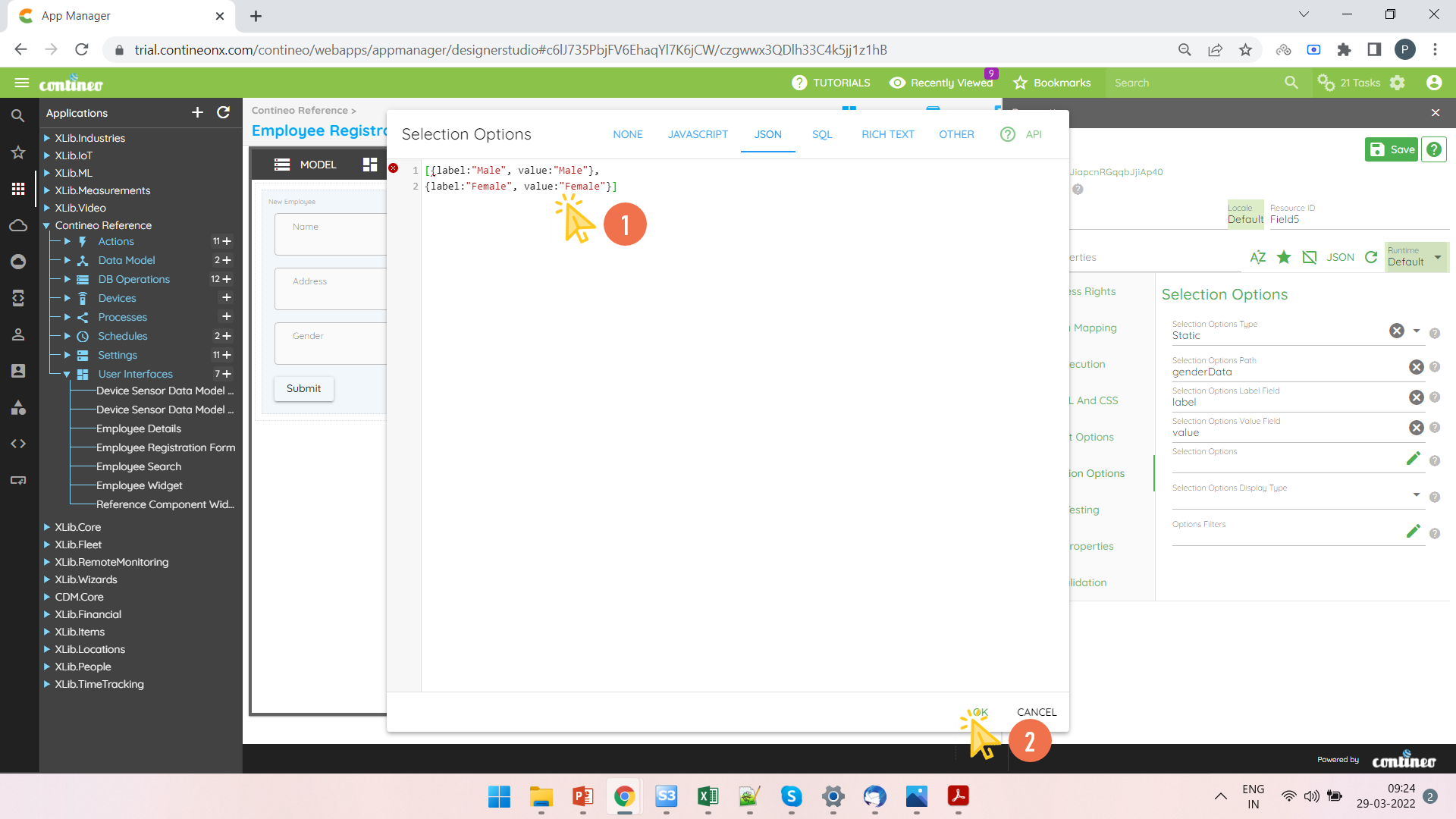Click the refresh icon beside JSON in properties
Viewport: 1456px width, 819px height.
[x=1371, y=257]
